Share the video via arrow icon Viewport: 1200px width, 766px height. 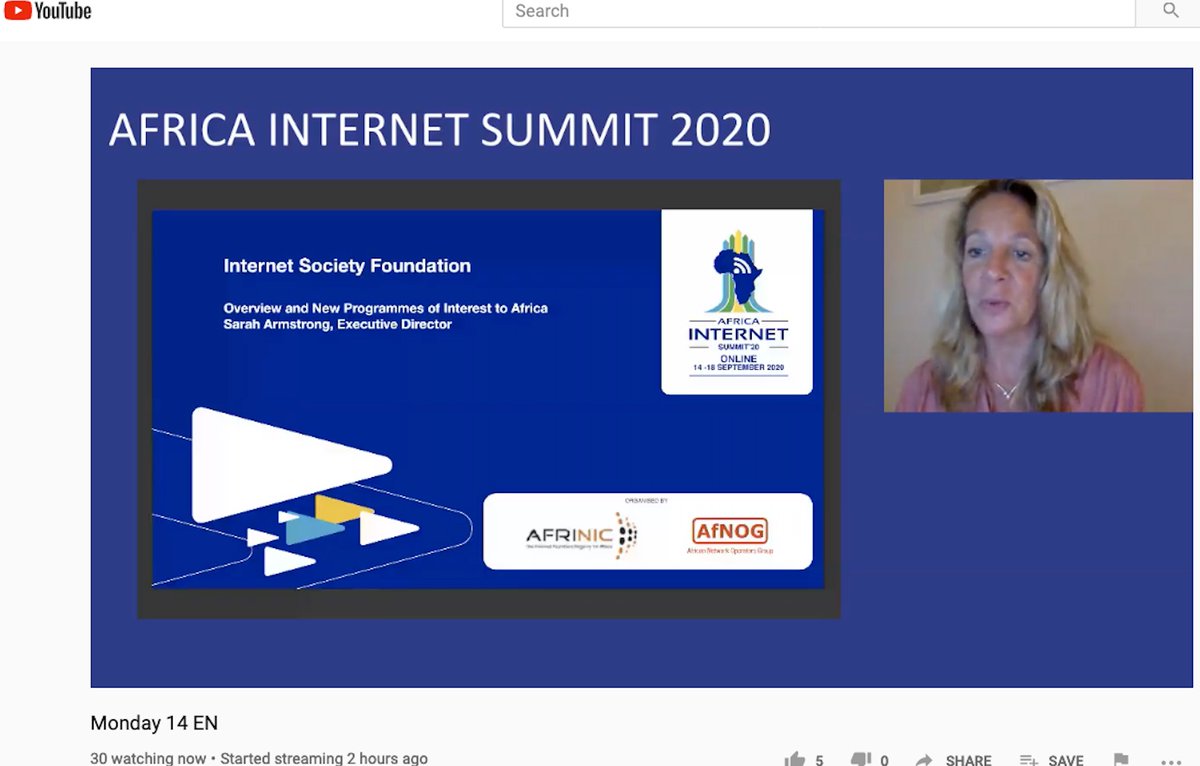click(x=924, y=760)
